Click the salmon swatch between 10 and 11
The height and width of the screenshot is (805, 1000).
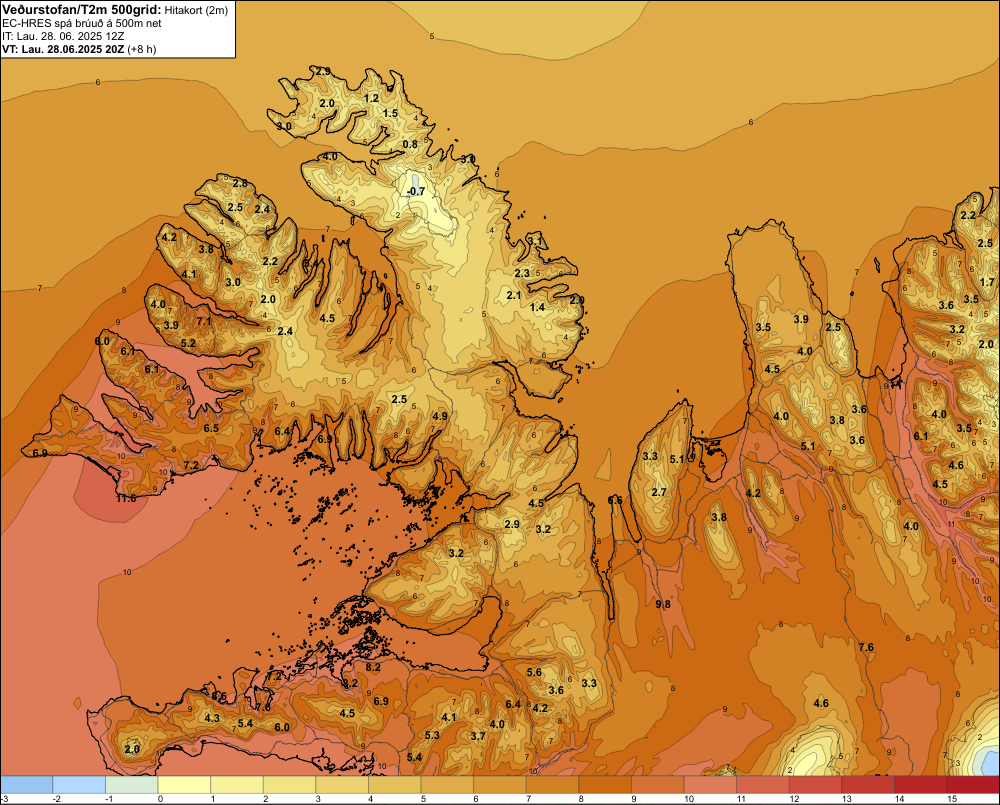coord(710,785)
